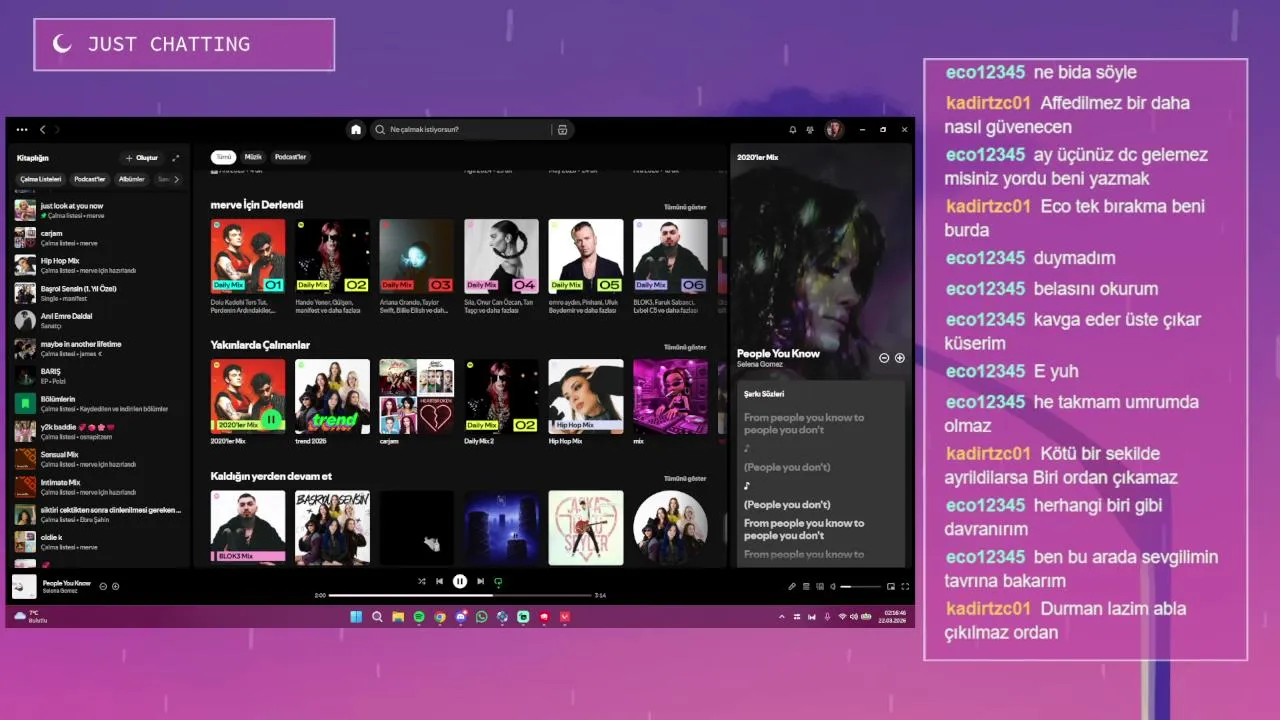Viewport: 1280px width, 720px height.
Task: Open the Queue icon in player bar
Action: point(806,587)
